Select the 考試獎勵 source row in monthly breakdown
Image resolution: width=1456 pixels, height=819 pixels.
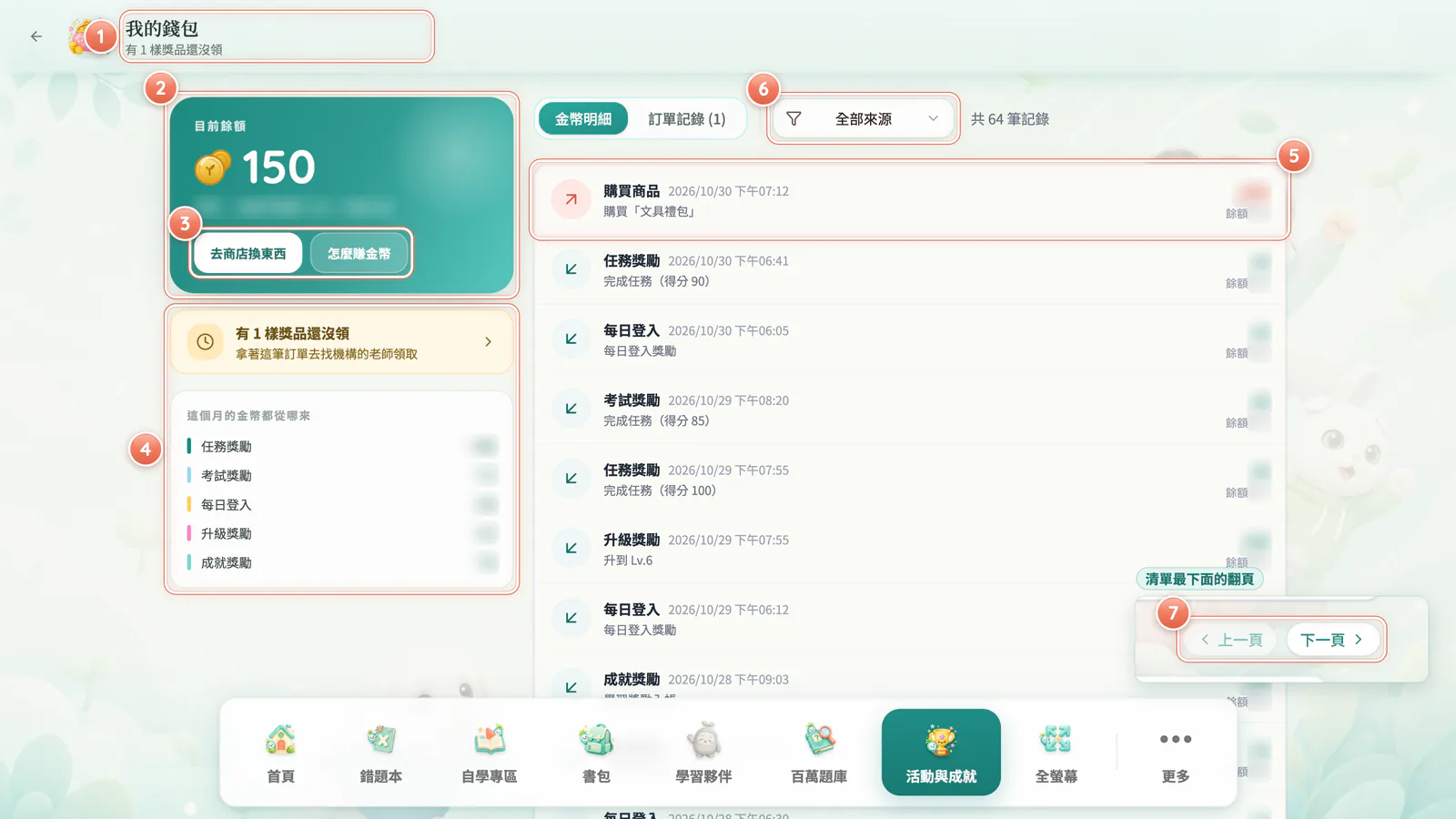[x=342, y=475]
